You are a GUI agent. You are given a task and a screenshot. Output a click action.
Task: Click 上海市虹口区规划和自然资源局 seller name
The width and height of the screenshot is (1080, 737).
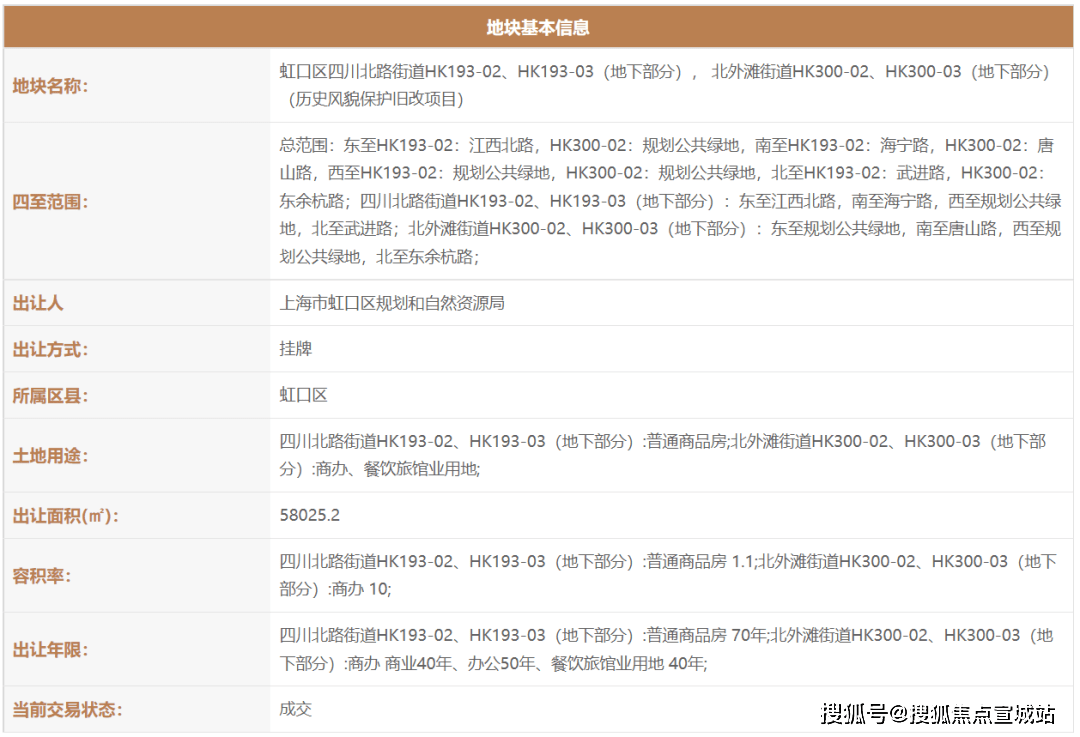(390, 303)
